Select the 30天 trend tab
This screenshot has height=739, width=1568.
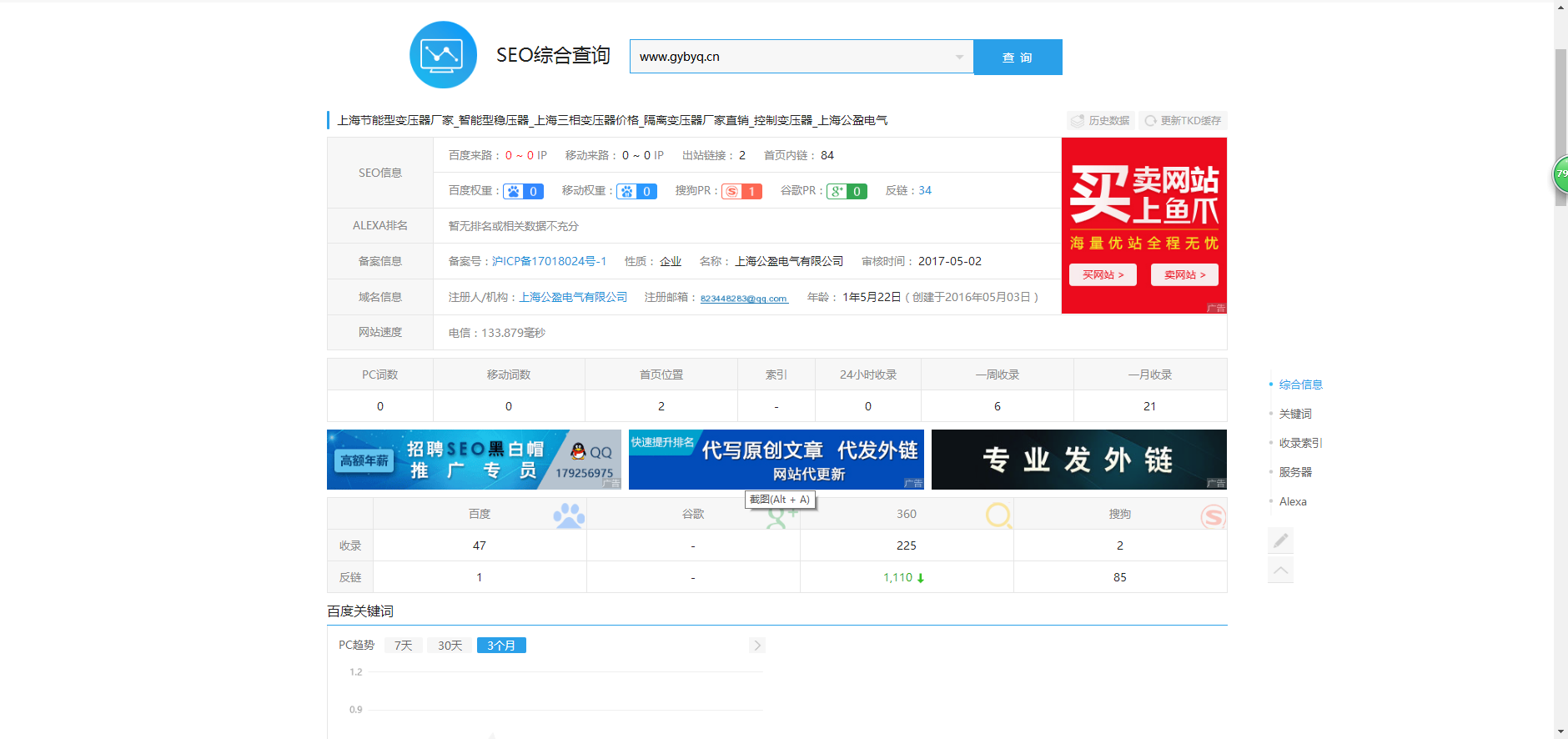(x=450, y=646)
